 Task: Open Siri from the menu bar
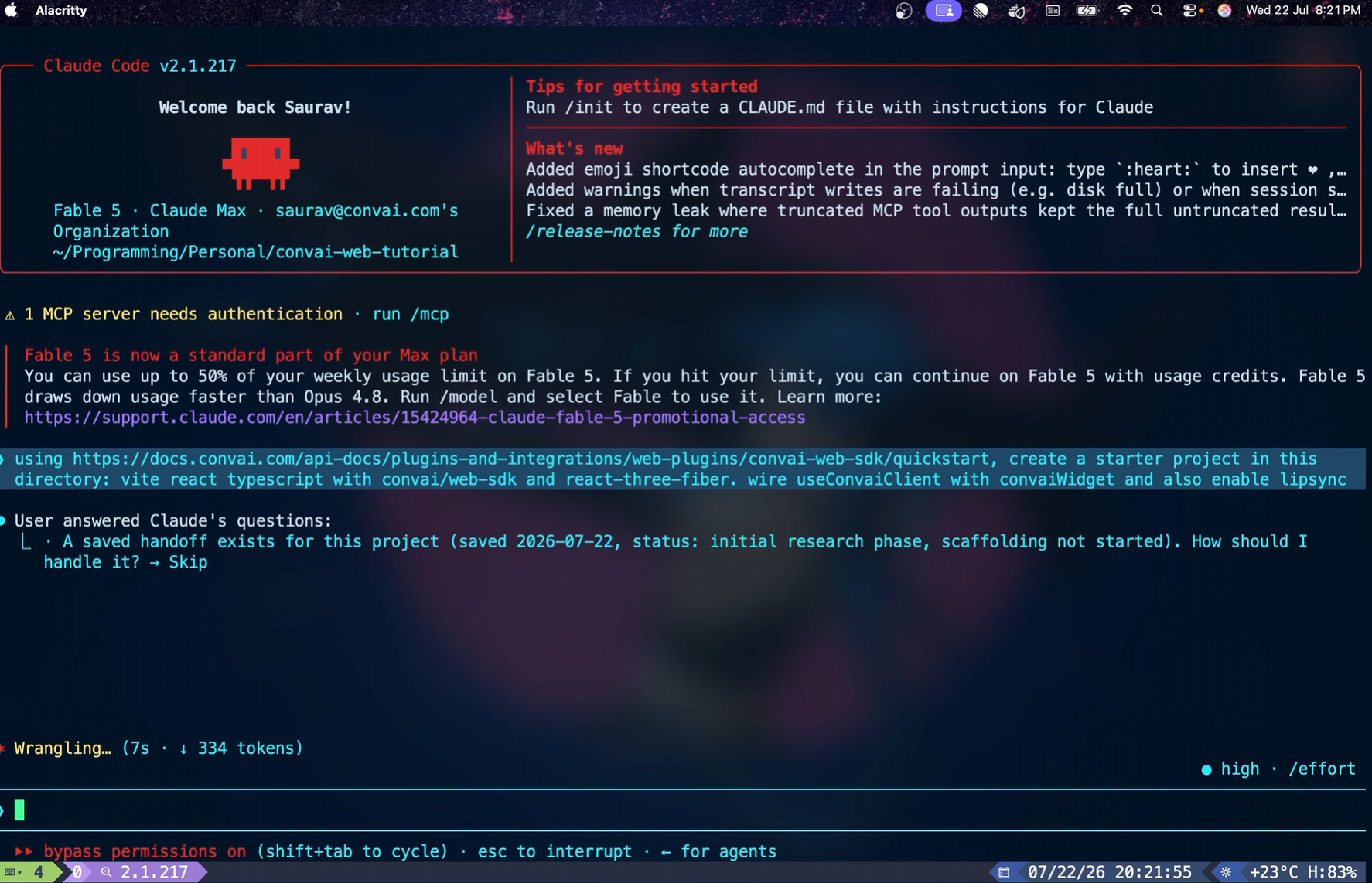coord(1224,11)
